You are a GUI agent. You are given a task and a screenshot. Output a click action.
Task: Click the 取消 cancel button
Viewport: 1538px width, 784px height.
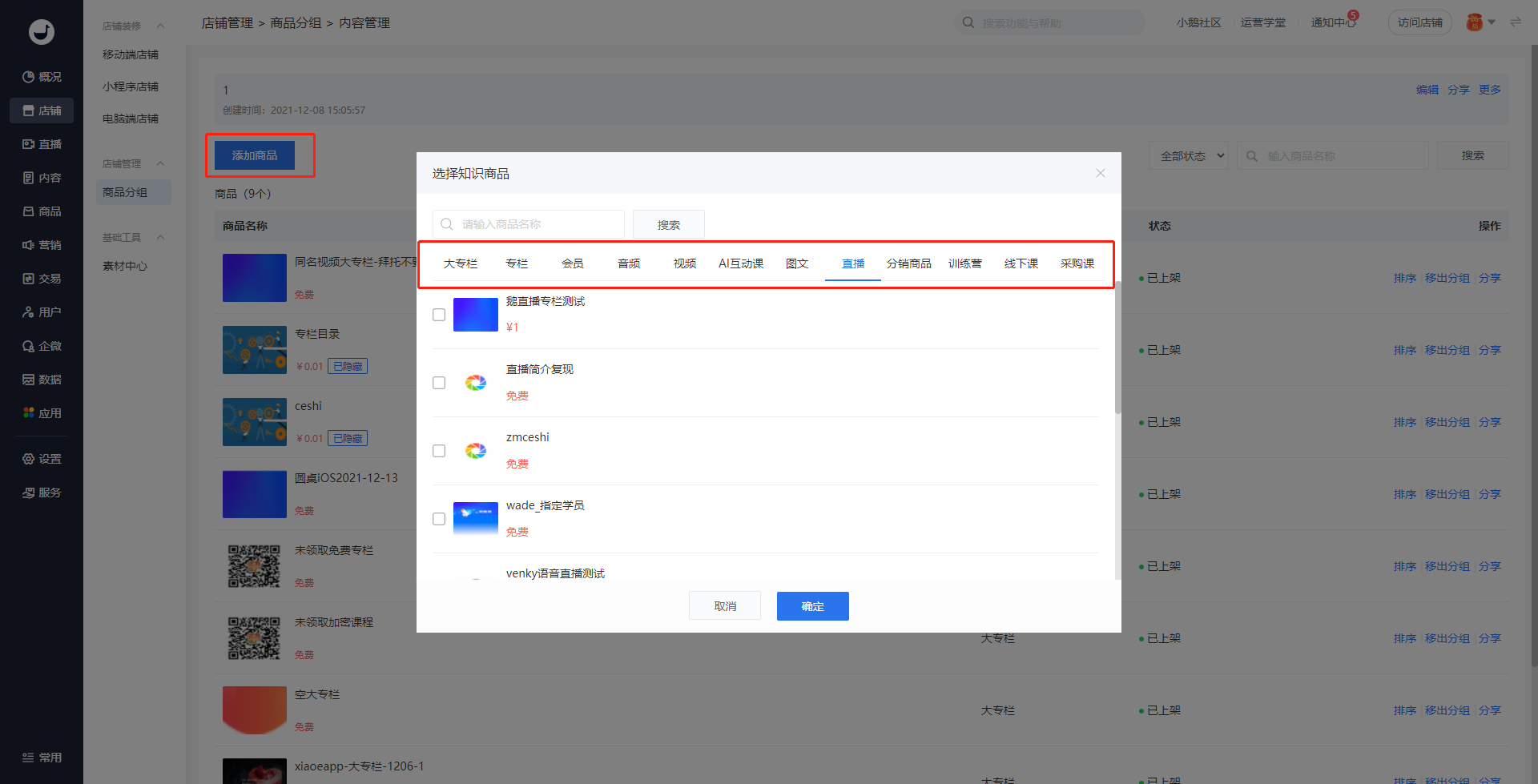click(724, 606)
